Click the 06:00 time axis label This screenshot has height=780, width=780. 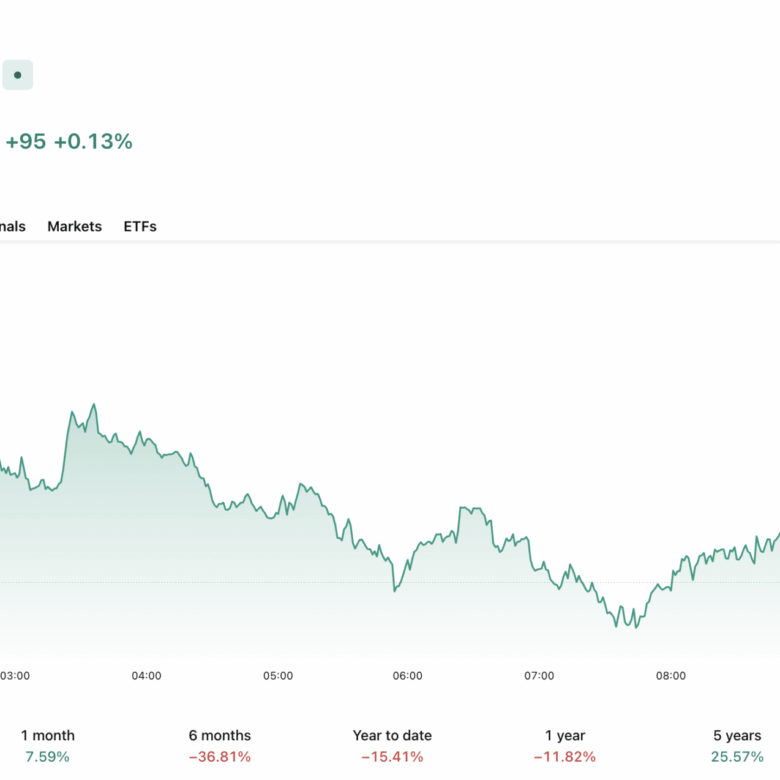click(x=407, y=676)
